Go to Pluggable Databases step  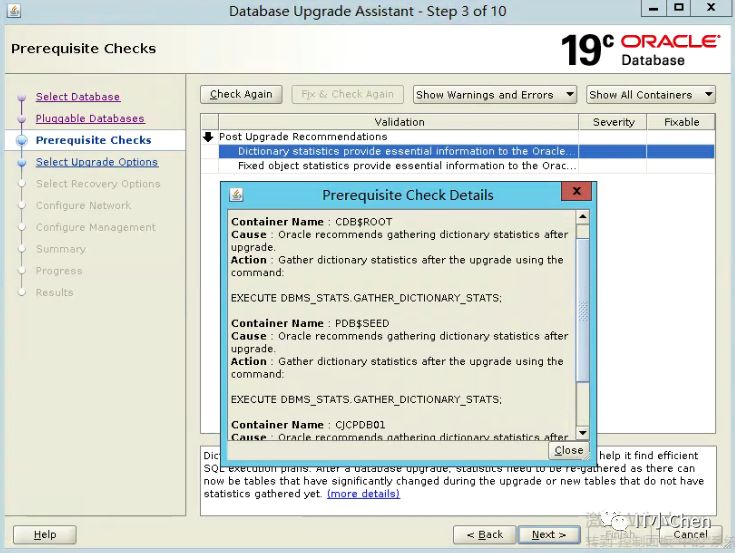90,118
